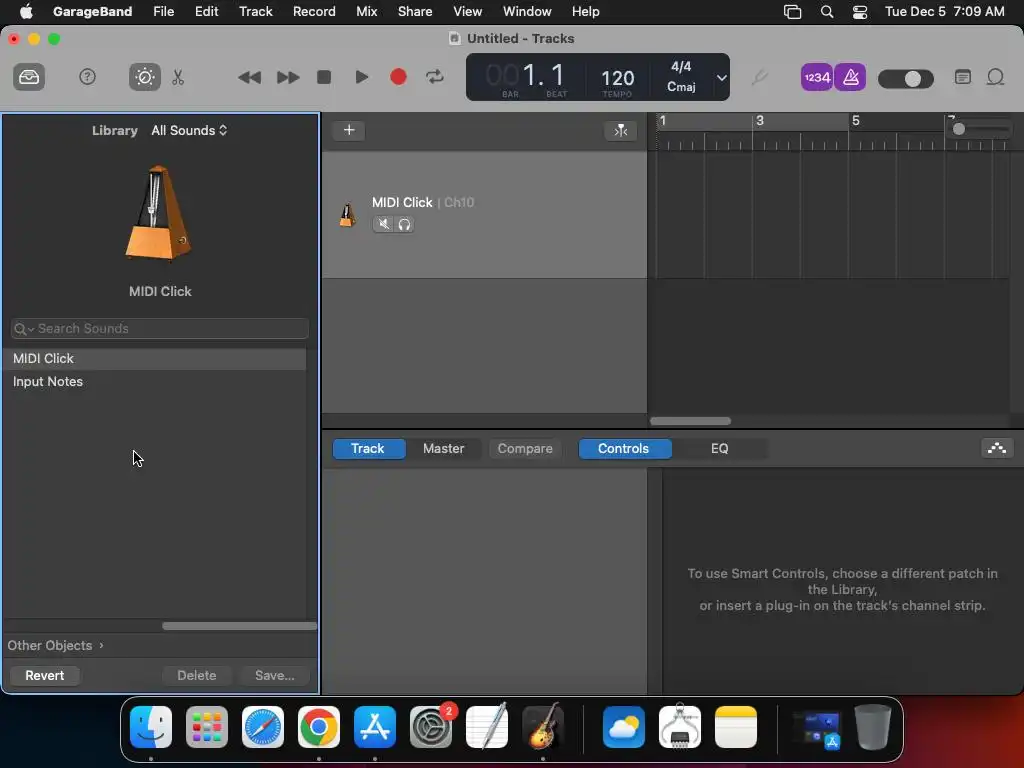The width and height of the screenshot is (1024, 768).
Task: Click the Catch playhead button
Action: (620, 131)
